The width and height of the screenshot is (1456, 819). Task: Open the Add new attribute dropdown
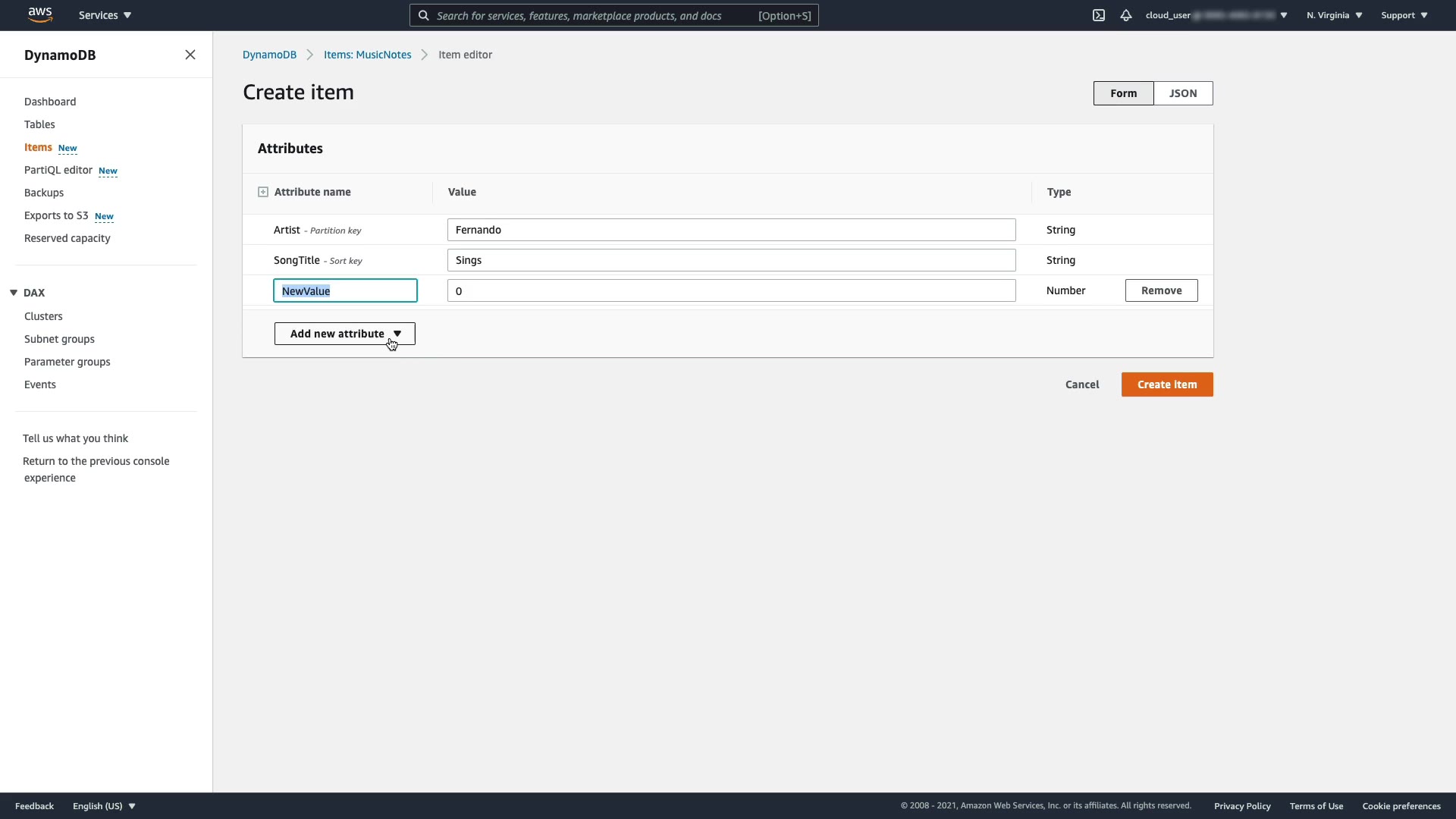coord(344,334)
